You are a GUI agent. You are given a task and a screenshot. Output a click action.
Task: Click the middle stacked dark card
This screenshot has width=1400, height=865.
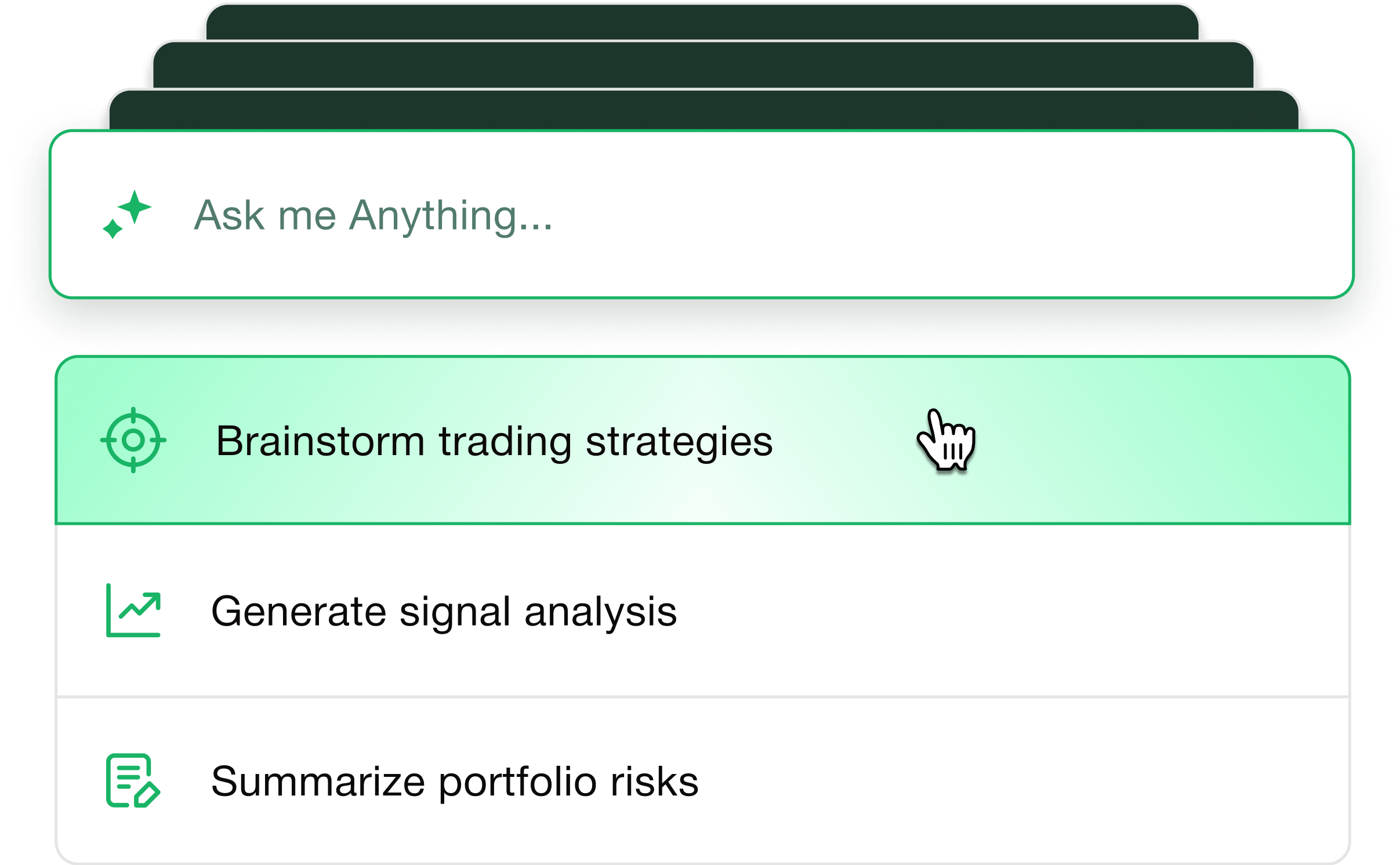[703, 64]
